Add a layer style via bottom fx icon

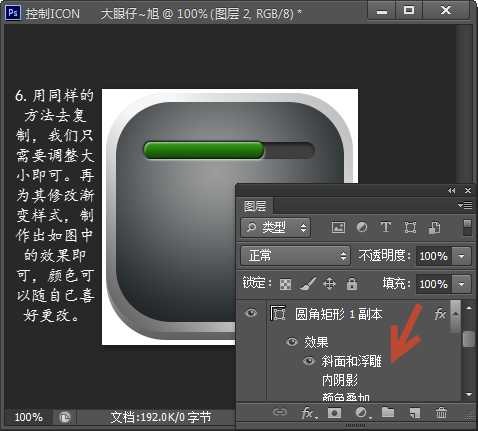tap(308, 413)
